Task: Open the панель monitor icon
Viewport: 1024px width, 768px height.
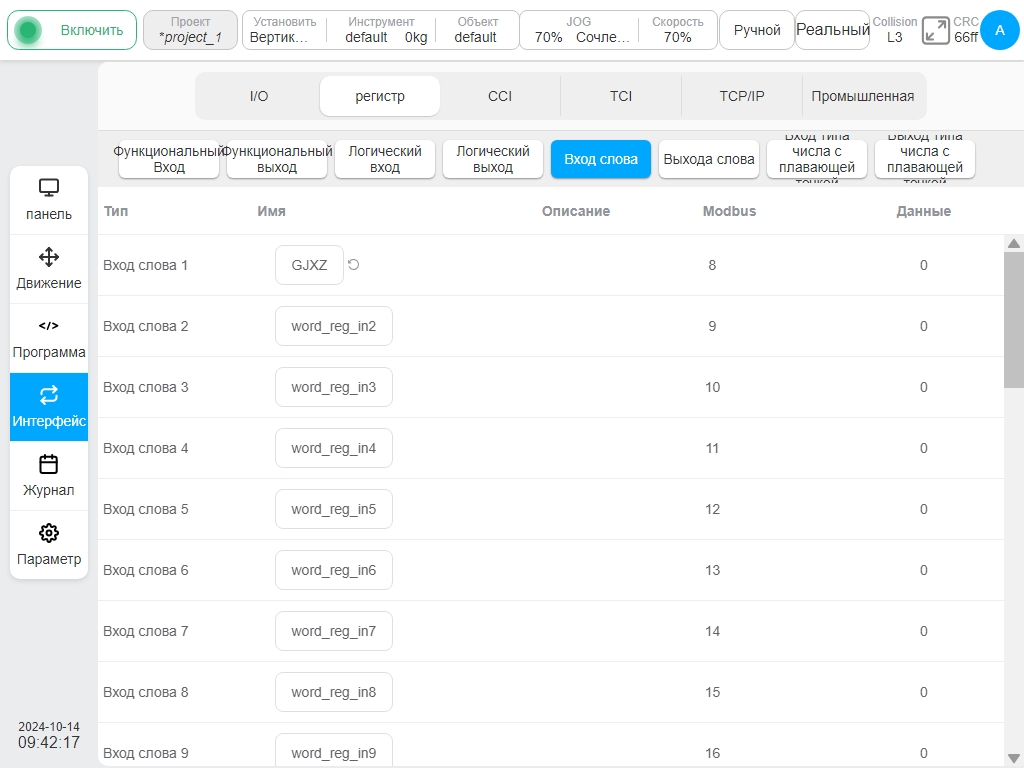Action: point(49,188)
